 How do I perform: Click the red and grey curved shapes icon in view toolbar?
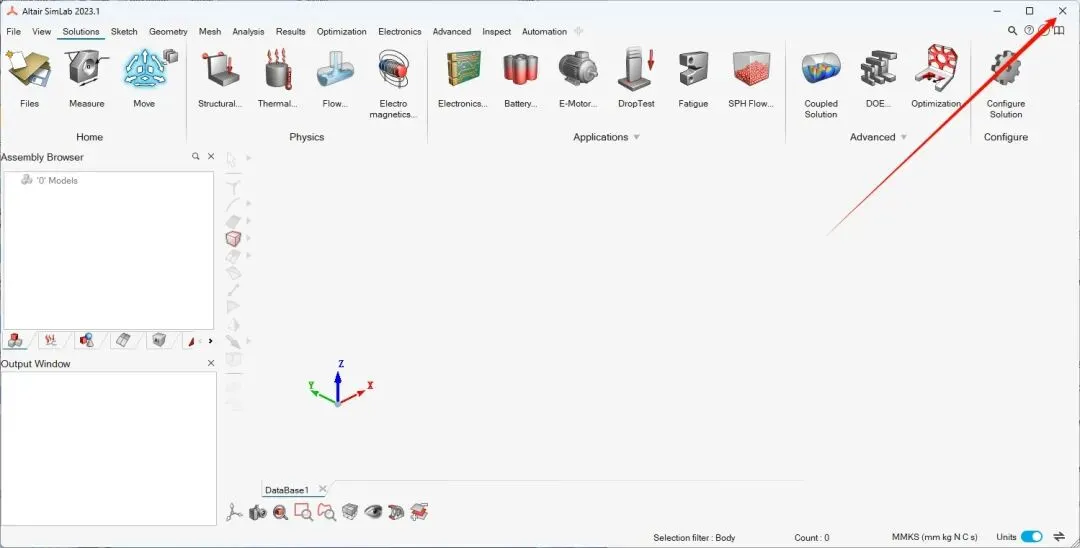(x=396, y=512)
